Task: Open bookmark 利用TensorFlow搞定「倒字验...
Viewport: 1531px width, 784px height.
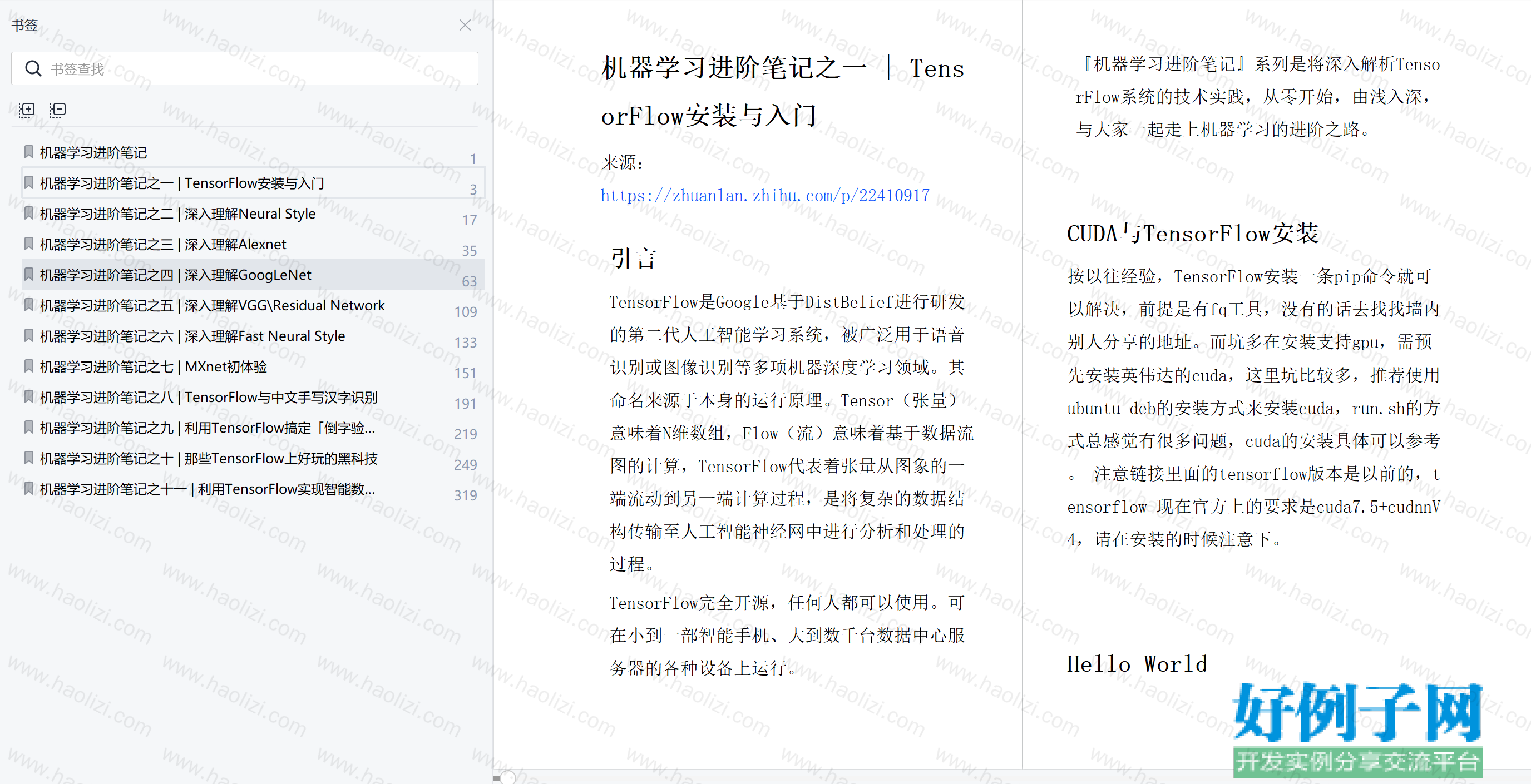Action: 253,428
